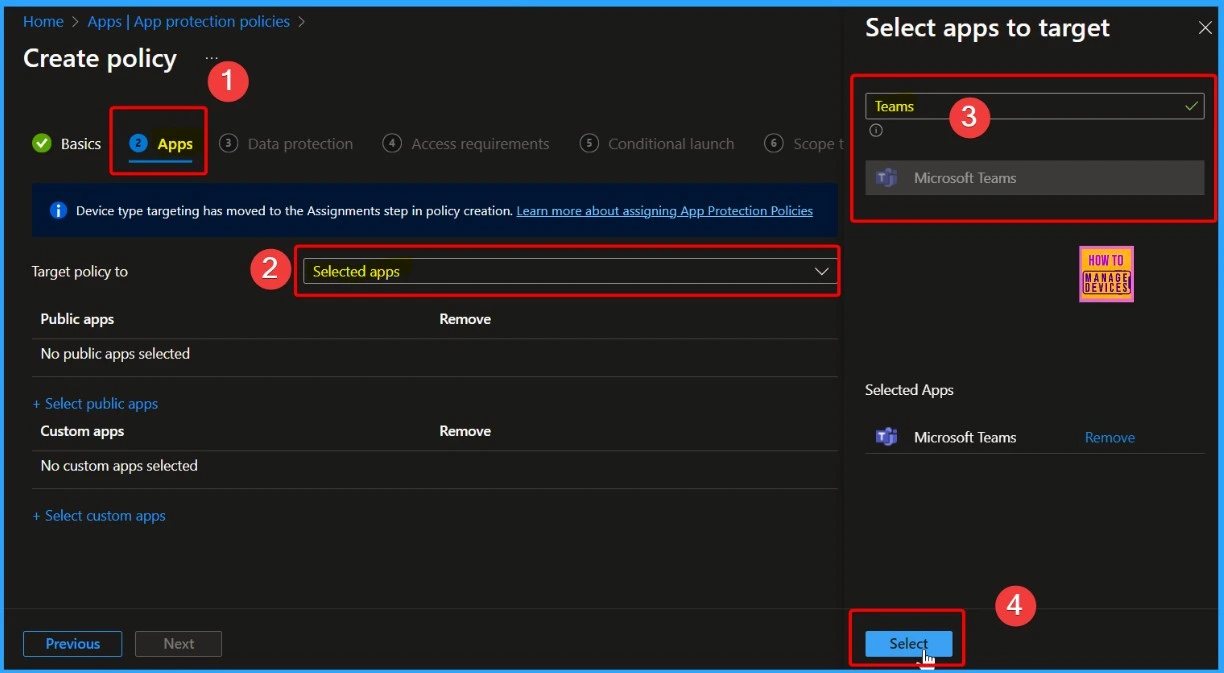Navigate to Home via the breadcrumb

(x=43, y=20)
